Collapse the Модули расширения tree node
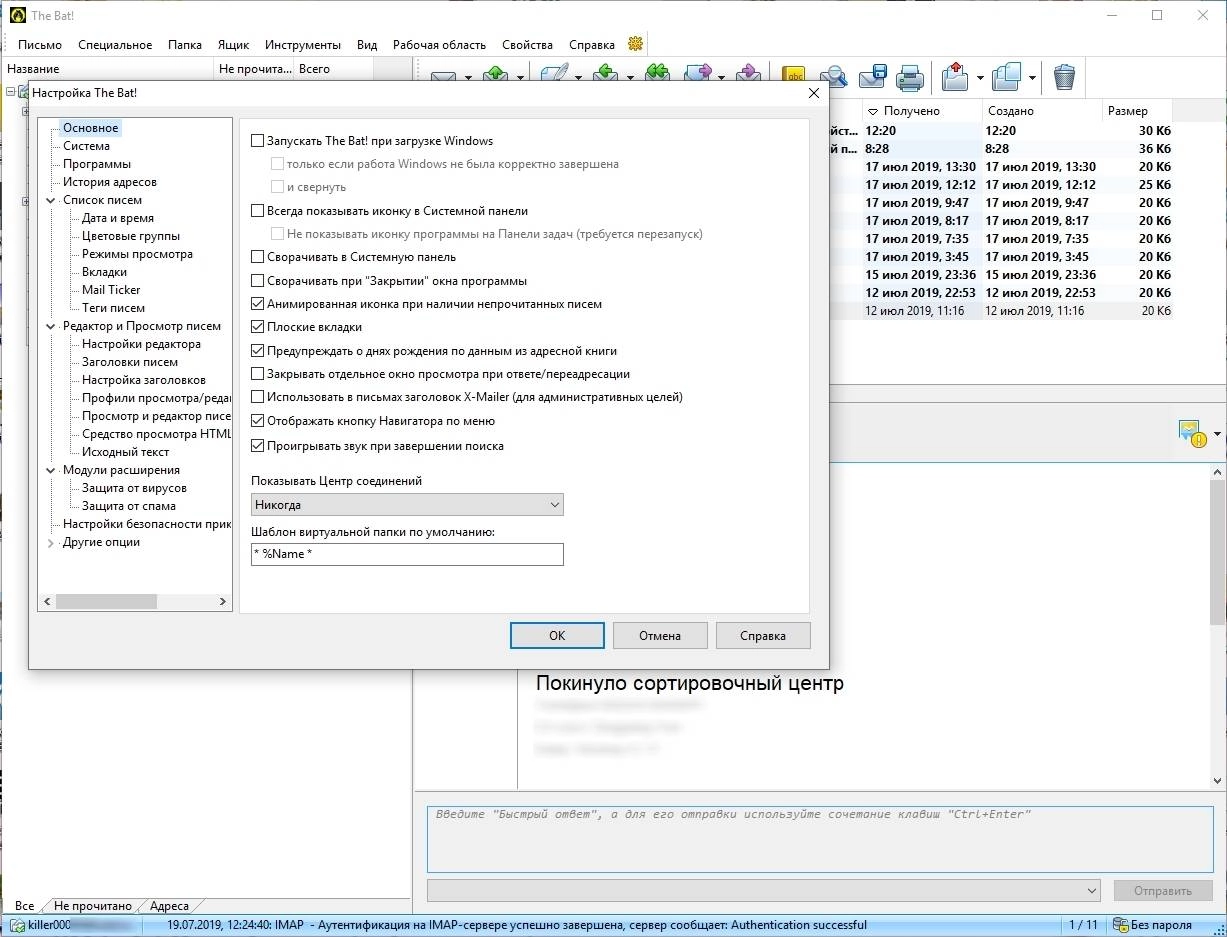 click(x=51, y=470)
